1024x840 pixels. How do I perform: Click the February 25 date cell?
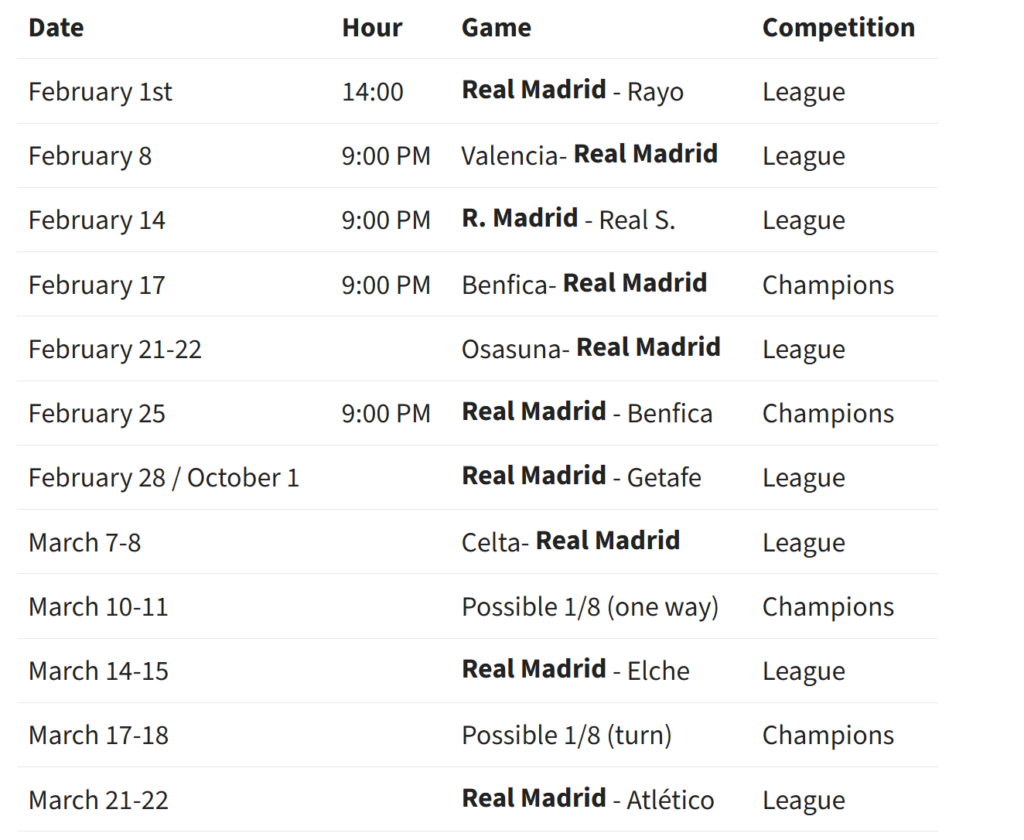(x=97, y=414)
